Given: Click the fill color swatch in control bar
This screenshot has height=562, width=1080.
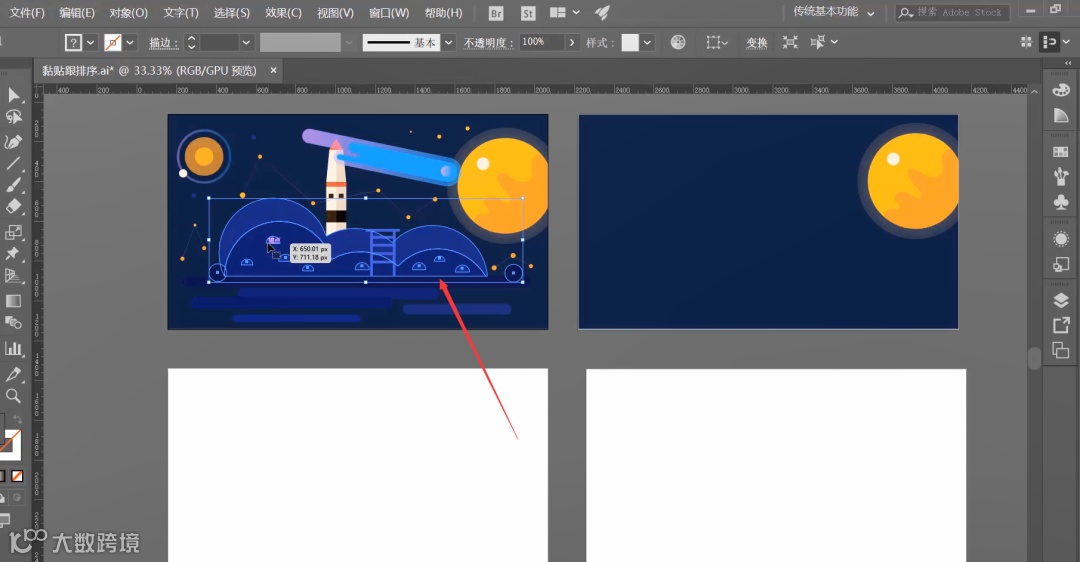Looking at the screenshot, I should 73,43.
